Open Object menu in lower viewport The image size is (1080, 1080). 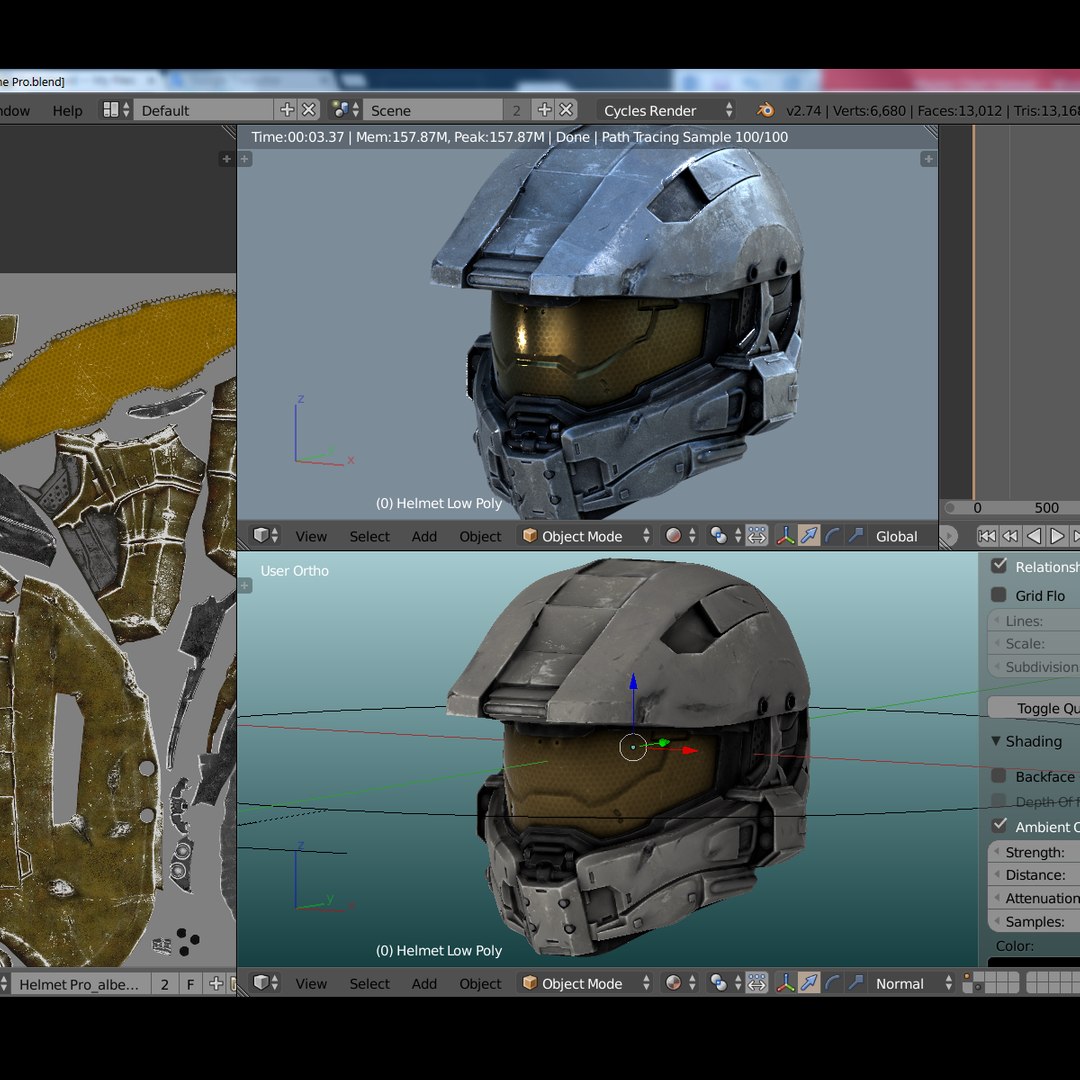tap(480, 984)
